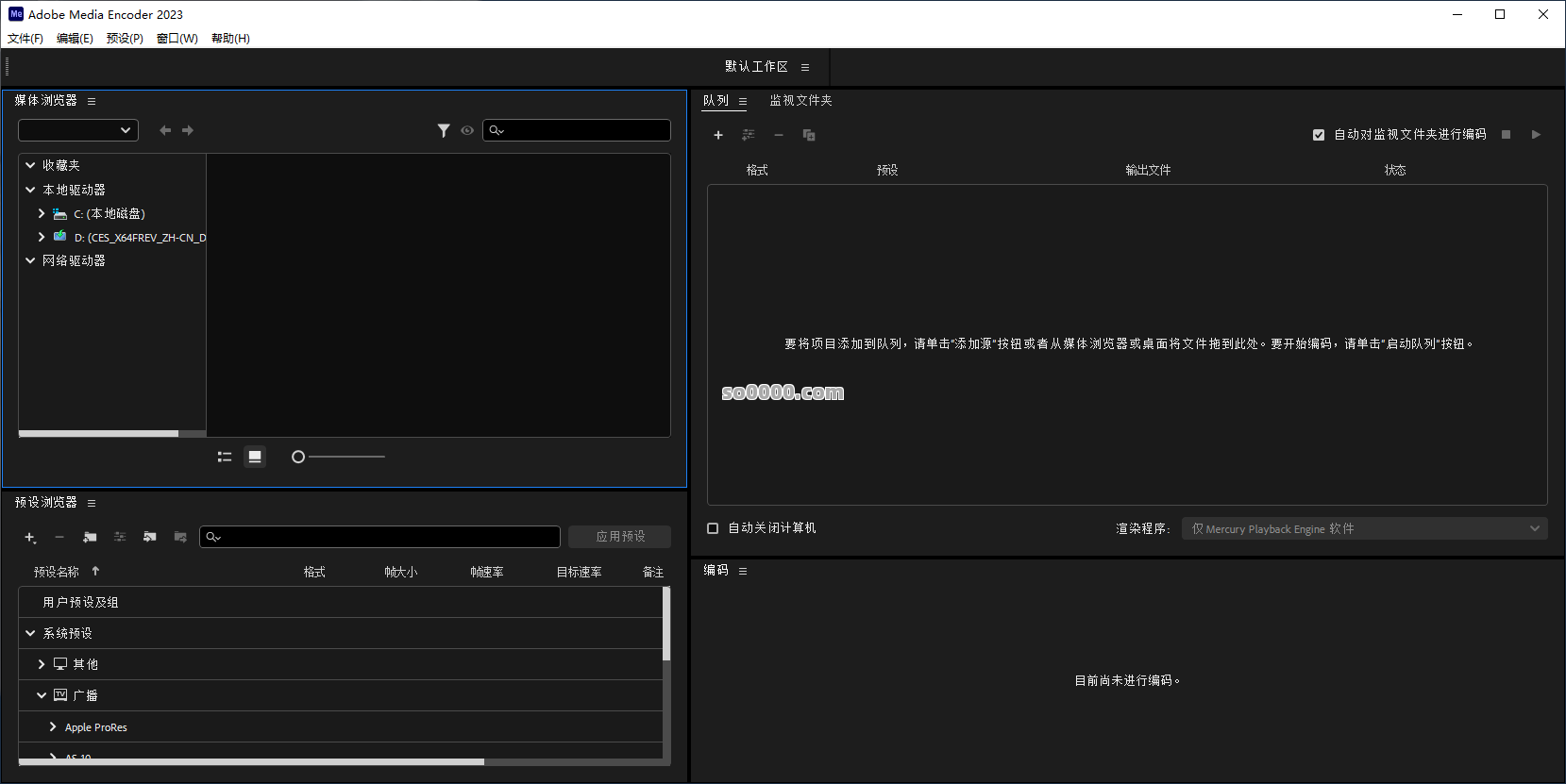Screen dimensions: 1566x784
Task: Open the recent directories dropdown
Action: point(78,130)
